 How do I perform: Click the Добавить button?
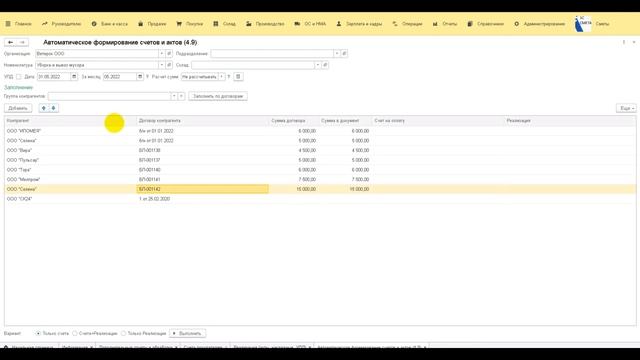18,108
